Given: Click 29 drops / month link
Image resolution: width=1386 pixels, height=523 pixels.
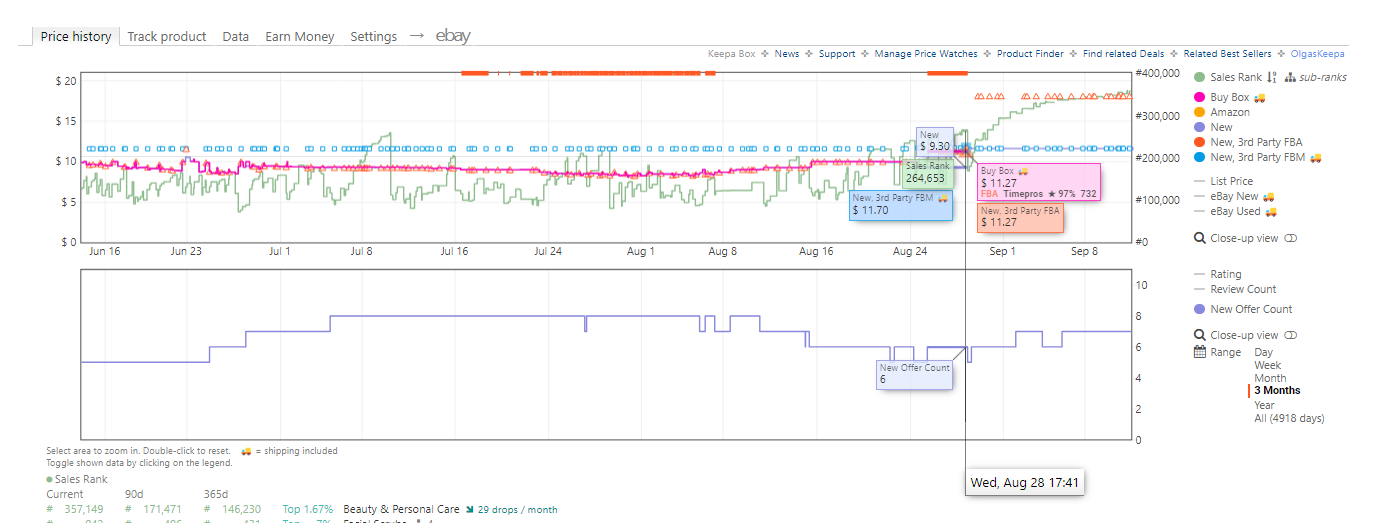Looking at the screenshot, I should click(517, 510).
